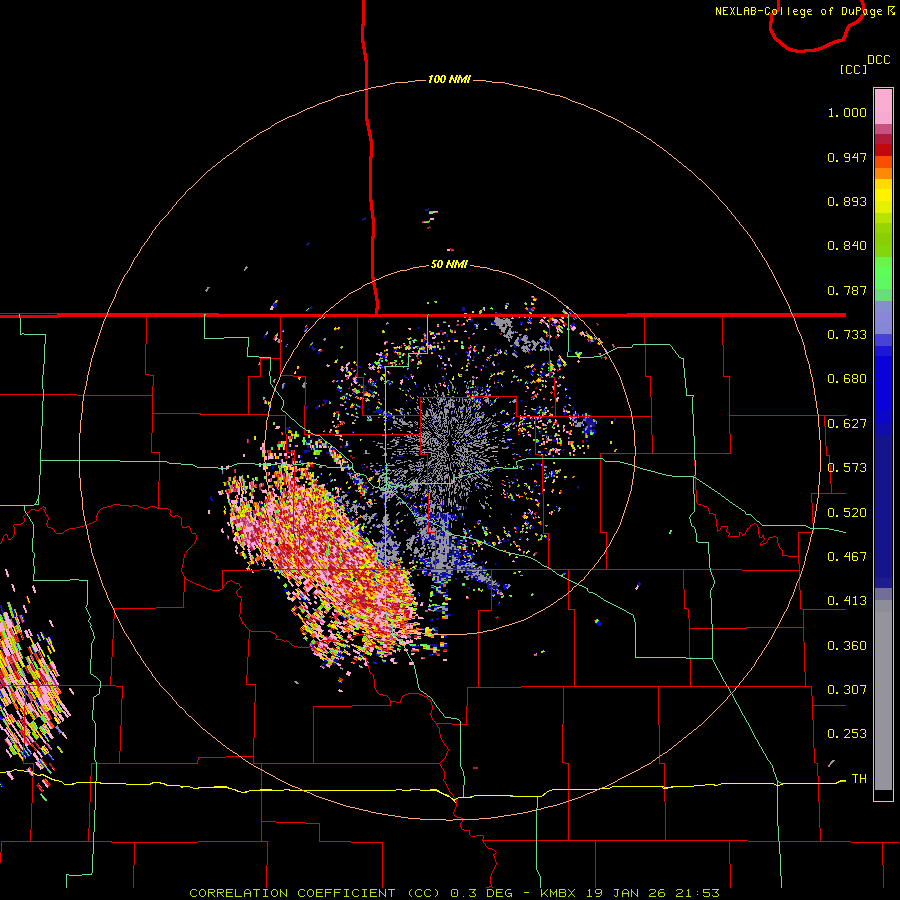The image size is (900, 900).
Task: Click the 50 NMI range ring label
Action: [x=449, y=264]
